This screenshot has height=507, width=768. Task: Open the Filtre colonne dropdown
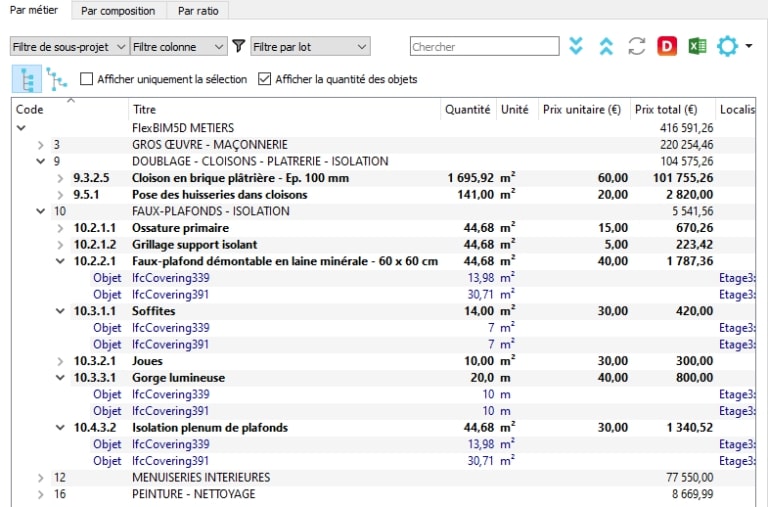[178, 47]
